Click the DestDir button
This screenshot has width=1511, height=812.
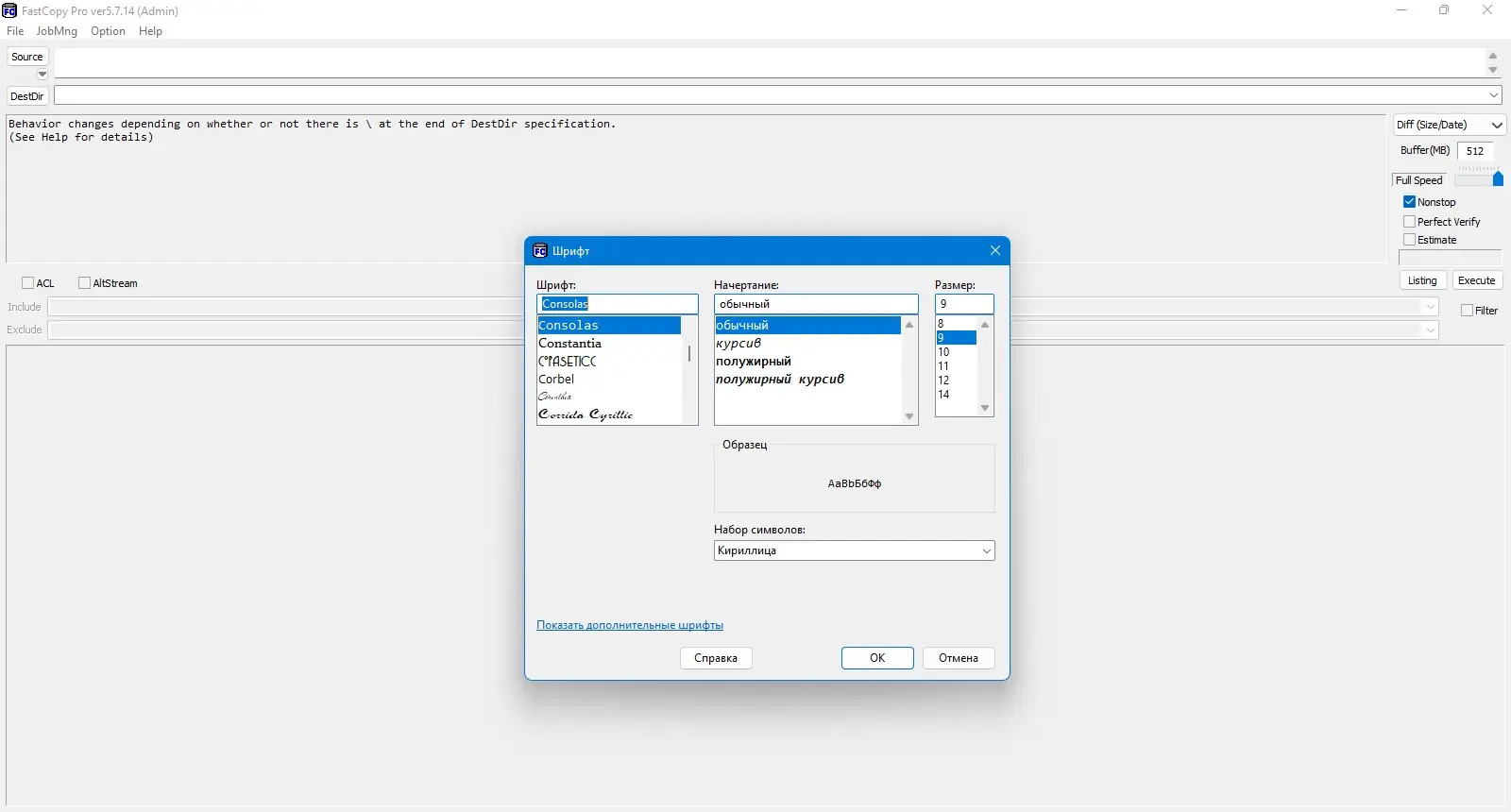coord(27,96)
